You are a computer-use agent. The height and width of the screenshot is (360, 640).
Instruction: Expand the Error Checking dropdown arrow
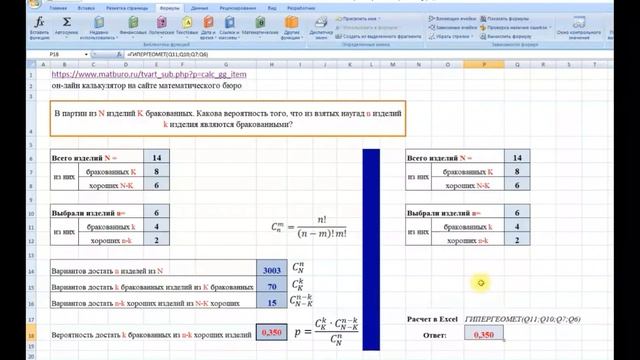click(550, 27)
